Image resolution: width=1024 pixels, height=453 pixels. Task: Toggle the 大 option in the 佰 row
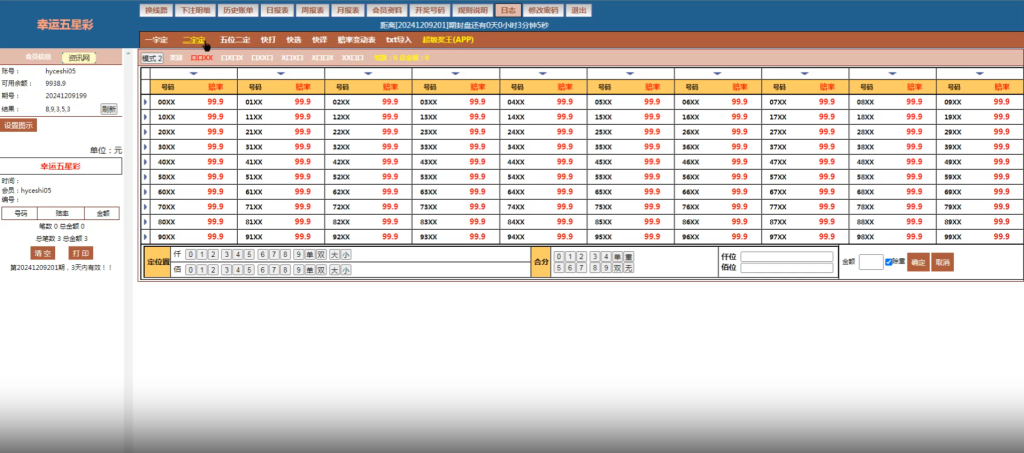pos(334,269)
